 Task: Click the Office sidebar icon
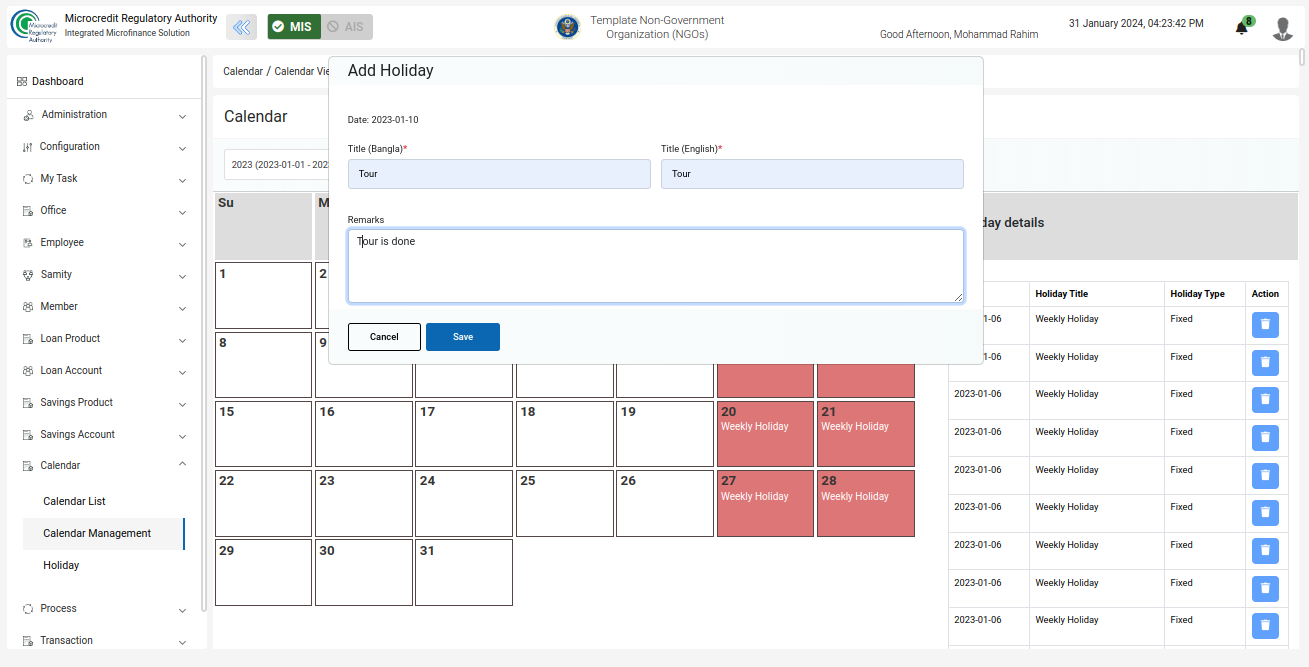pyautogui.click(x=28, y=211)
